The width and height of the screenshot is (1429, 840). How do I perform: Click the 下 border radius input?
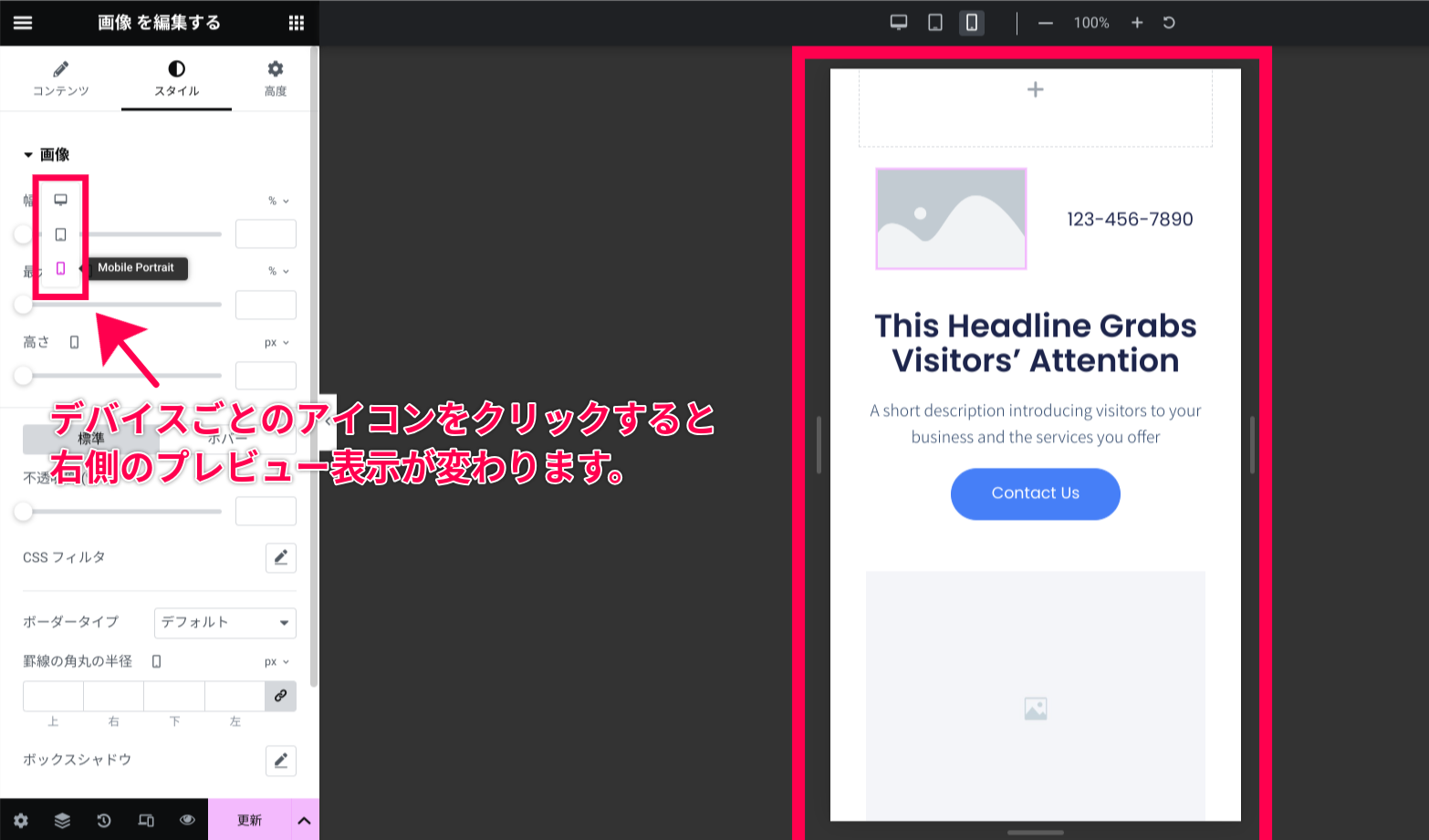174,696
